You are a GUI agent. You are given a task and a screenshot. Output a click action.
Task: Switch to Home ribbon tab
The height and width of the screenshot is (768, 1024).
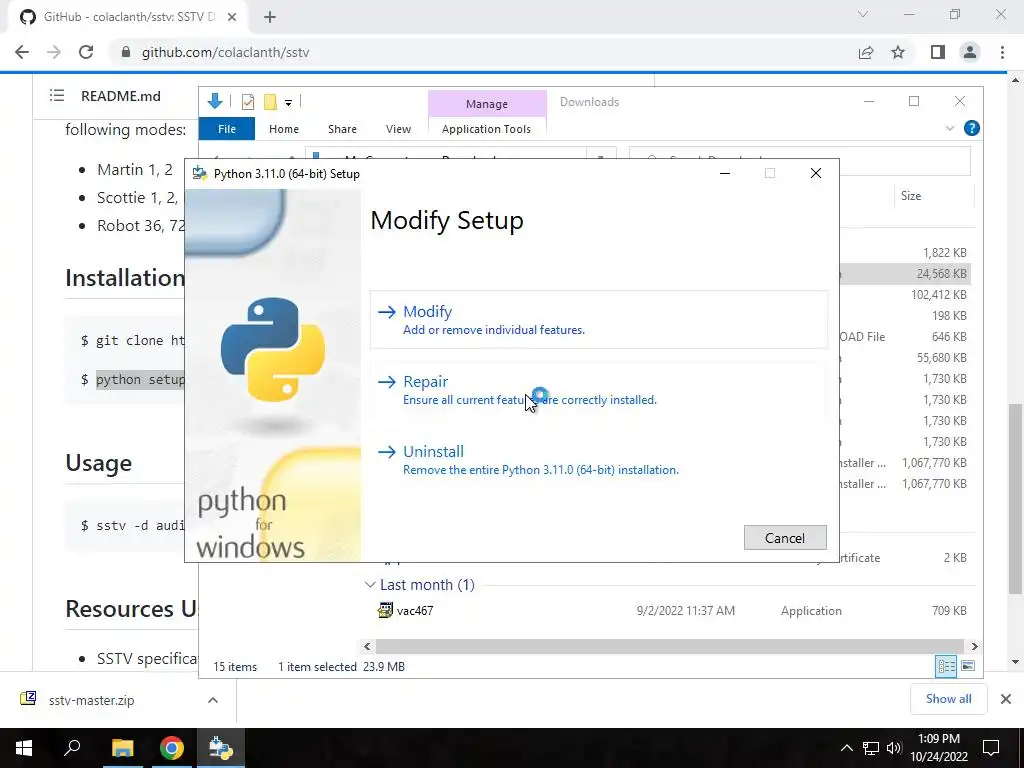(283, 129)
